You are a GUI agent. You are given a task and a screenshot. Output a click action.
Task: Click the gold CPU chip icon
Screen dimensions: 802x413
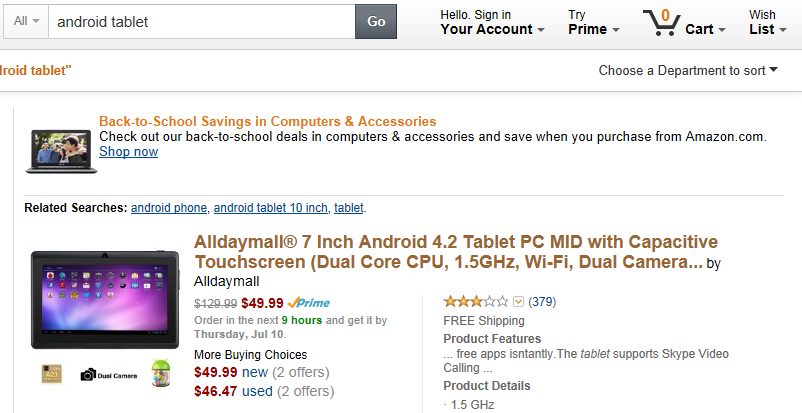tap(53, 374)
